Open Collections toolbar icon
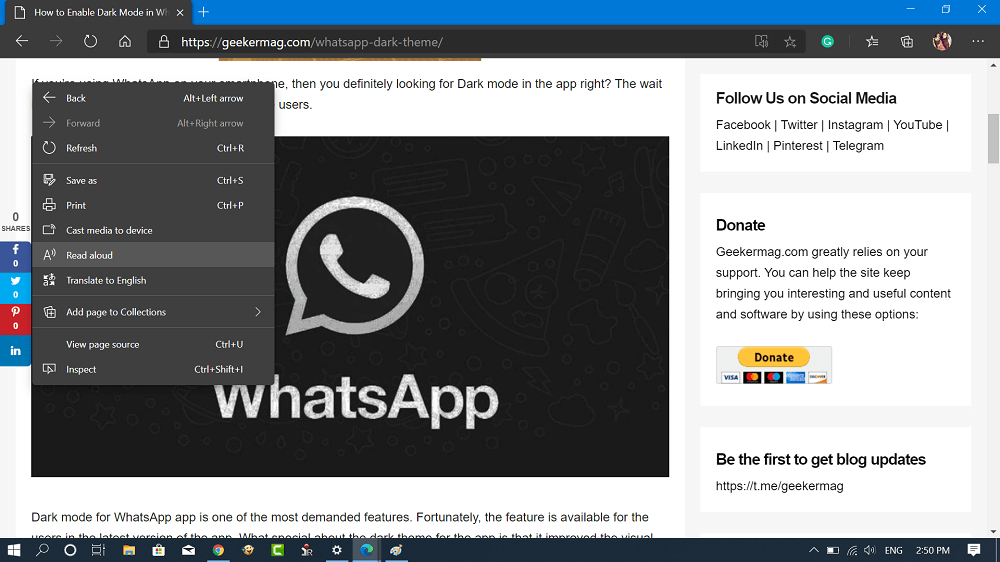Image resolution: width=1000 pixels, height=562 pixels. pos(906,42)
